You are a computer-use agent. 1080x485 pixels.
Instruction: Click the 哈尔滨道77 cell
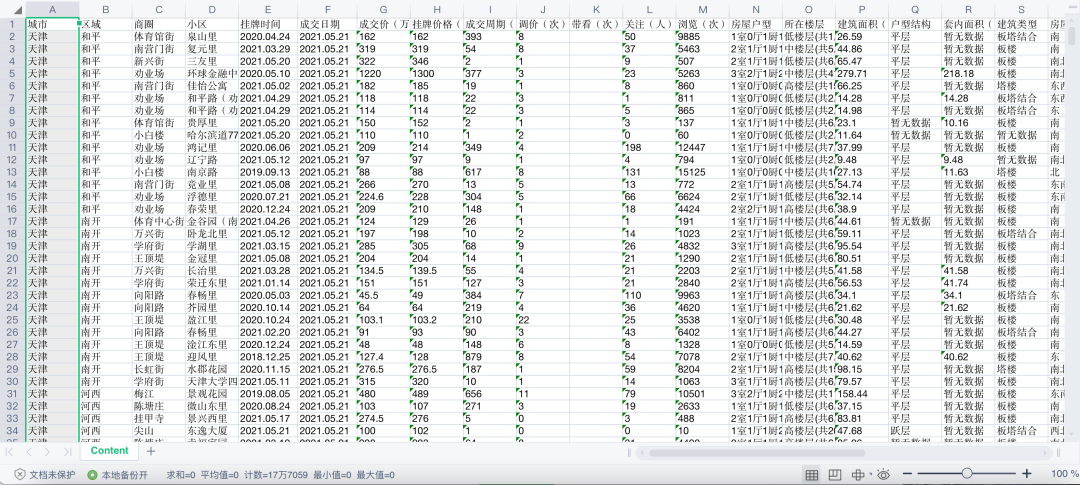coord(211,135)
